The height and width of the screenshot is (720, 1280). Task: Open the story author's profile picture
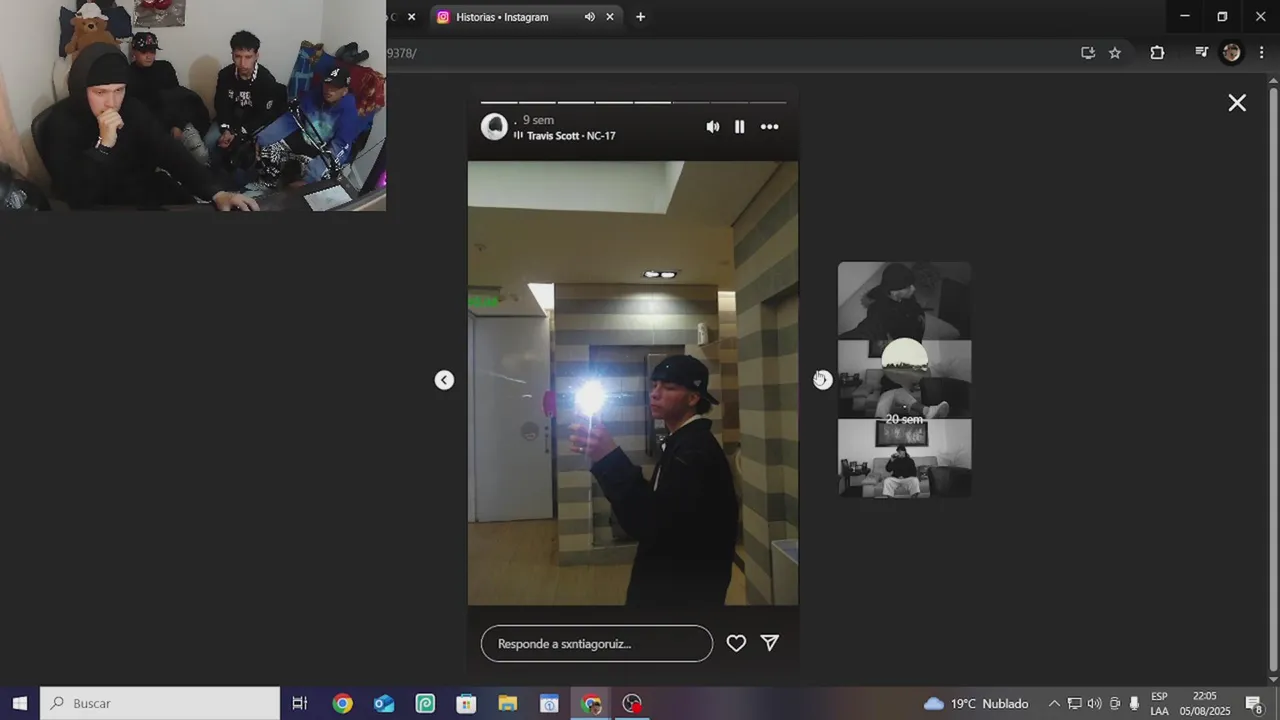click(x=494, y=127)
